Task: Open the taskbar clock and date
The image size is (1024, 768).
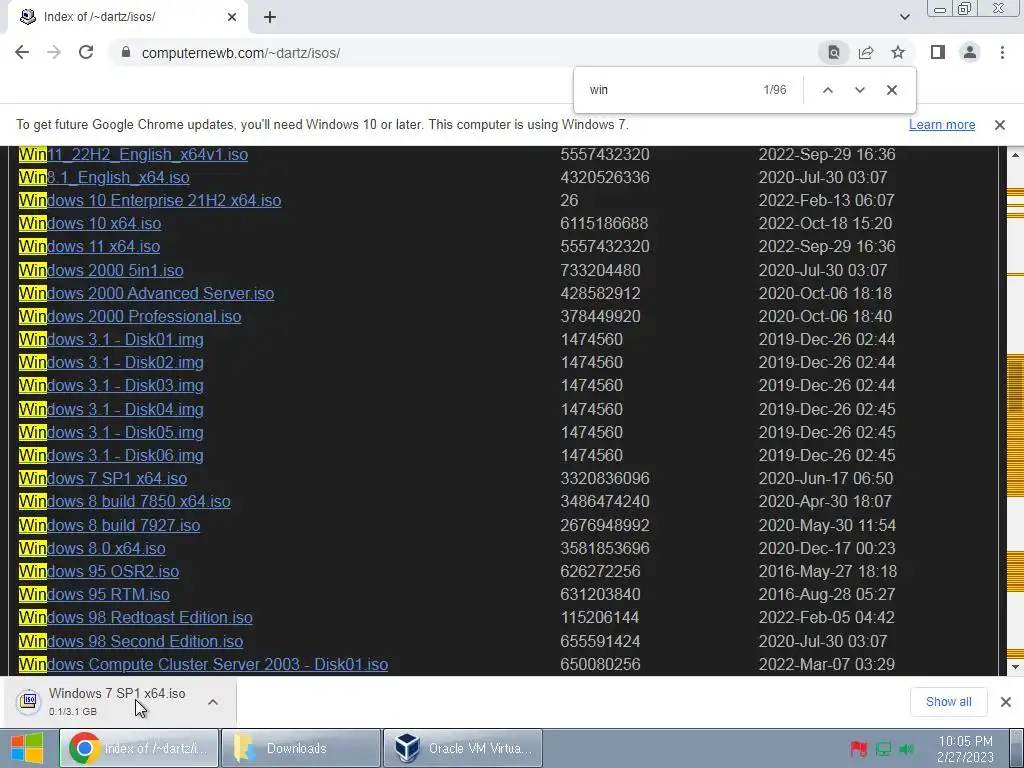Action: [x=965, y=749]
